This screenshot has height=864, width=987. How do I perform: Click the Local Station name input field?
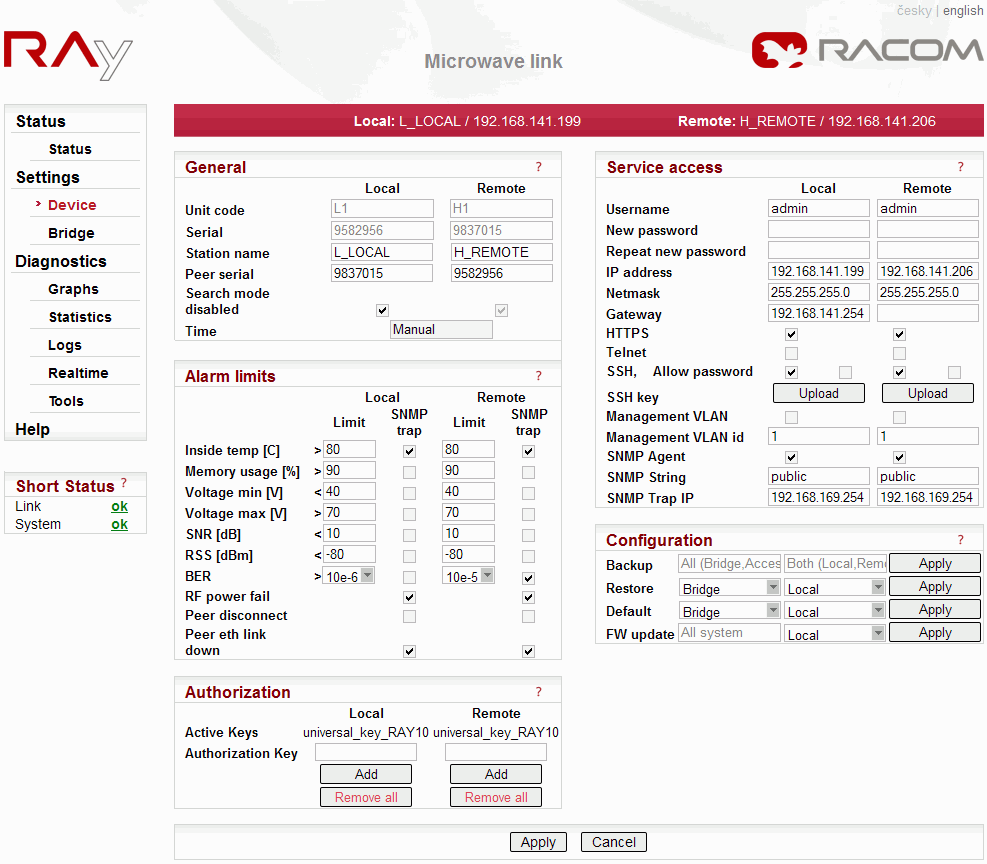(x=382, y=253)
